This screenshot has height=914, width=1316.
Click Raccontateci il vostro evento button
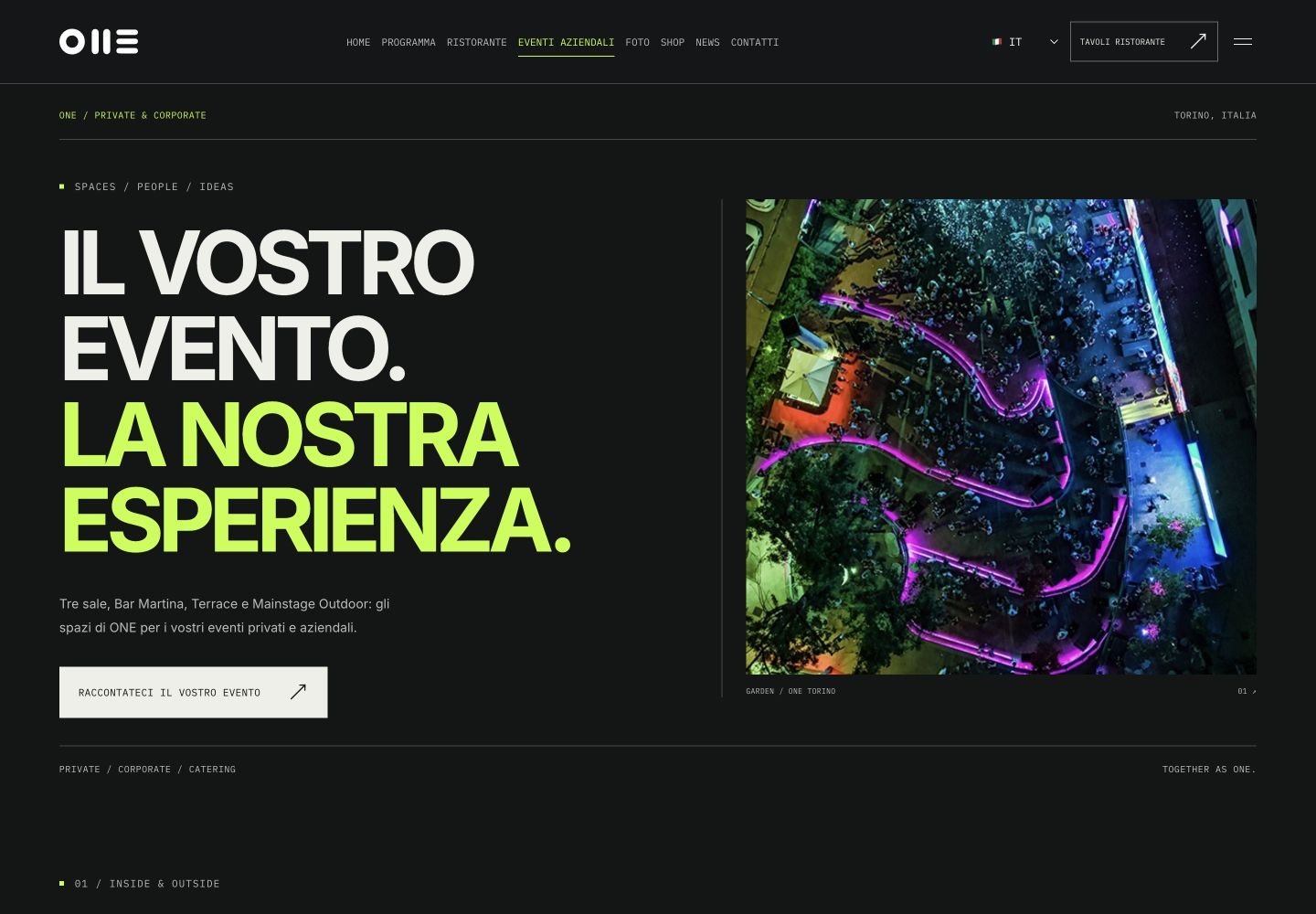(x=193, y=692)
